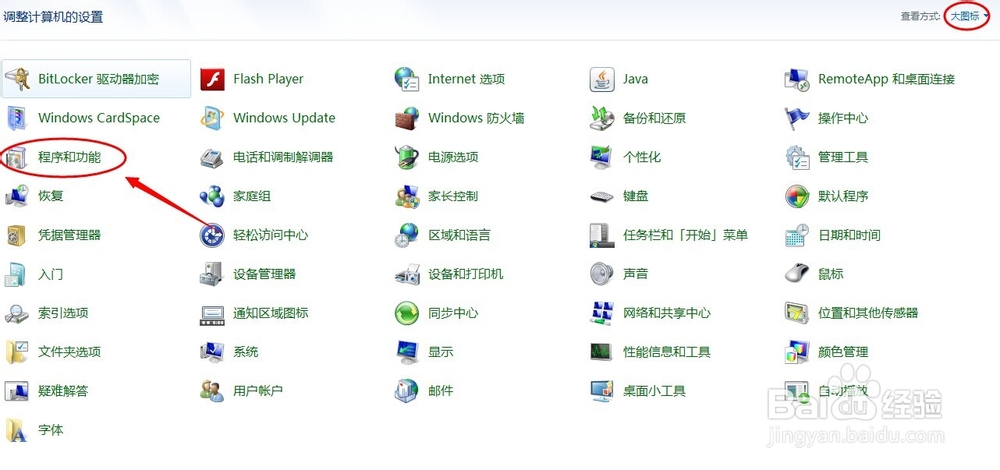
Task: Click the 文件夹选项 link
Action: pos(70,352)
